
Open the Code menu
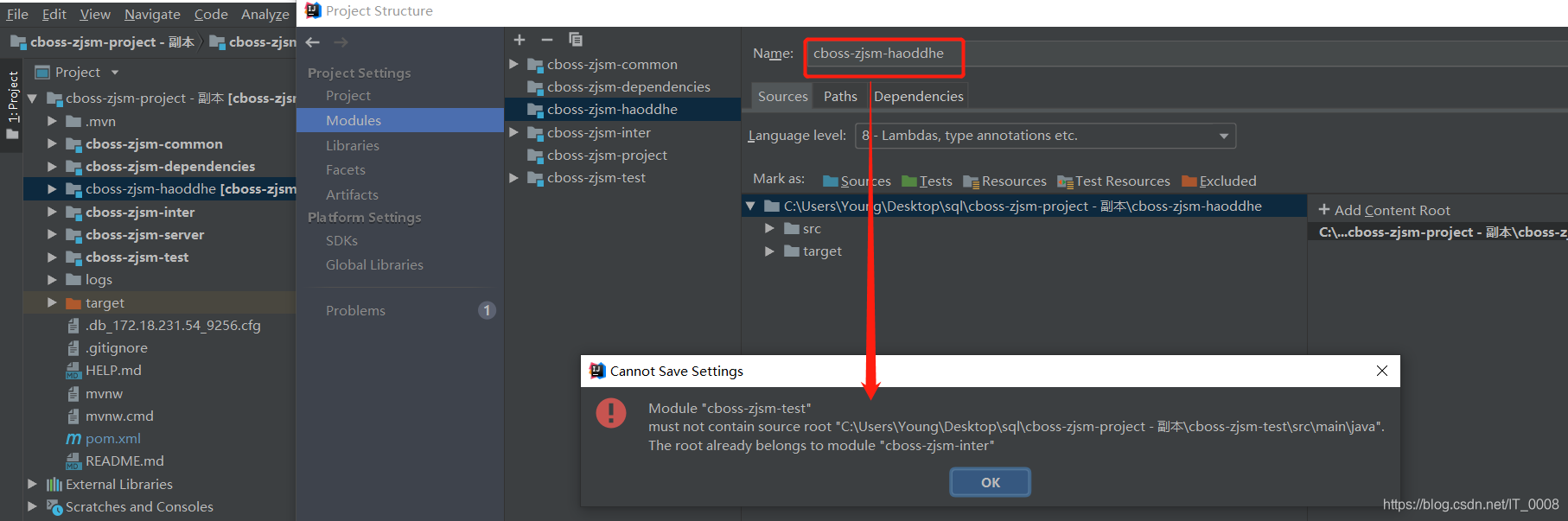click(211, 14)
